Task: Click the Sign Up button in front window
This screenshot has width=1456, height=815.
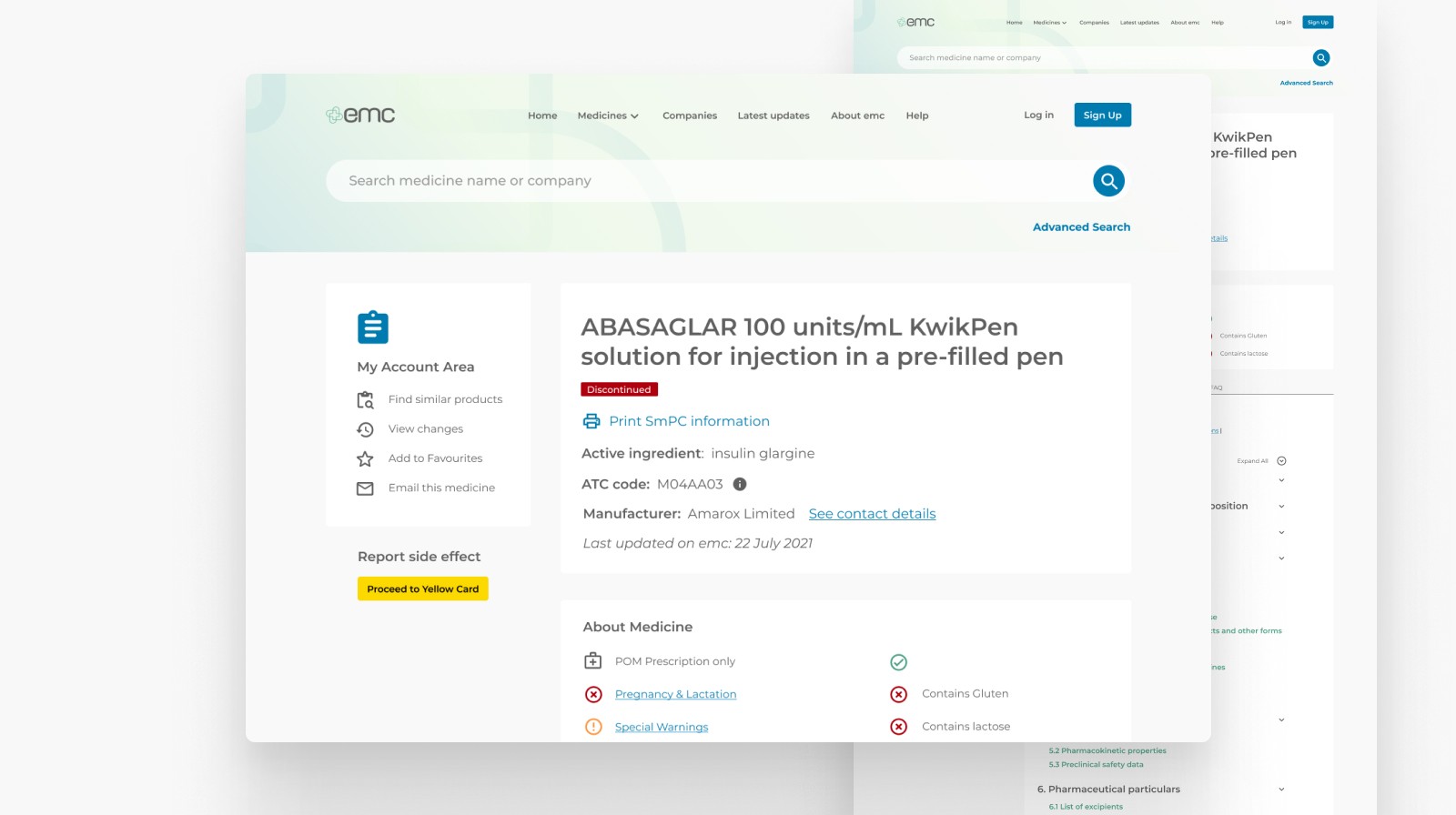Action: pyautogui.click(x=1102, y=115)
